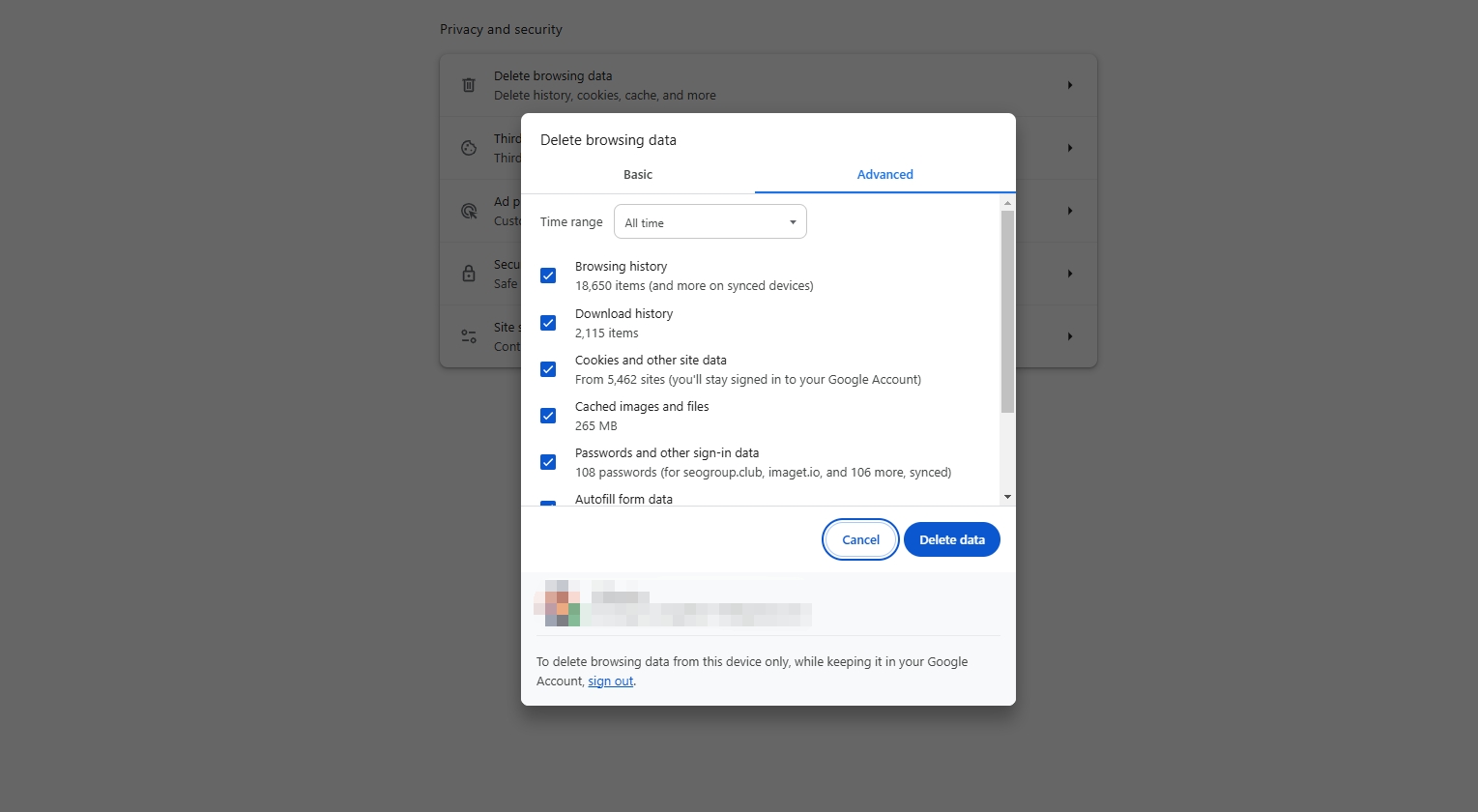Click the Security lock icon
The height and width of the screenshot is (812, 1478).
coord(469,274)
